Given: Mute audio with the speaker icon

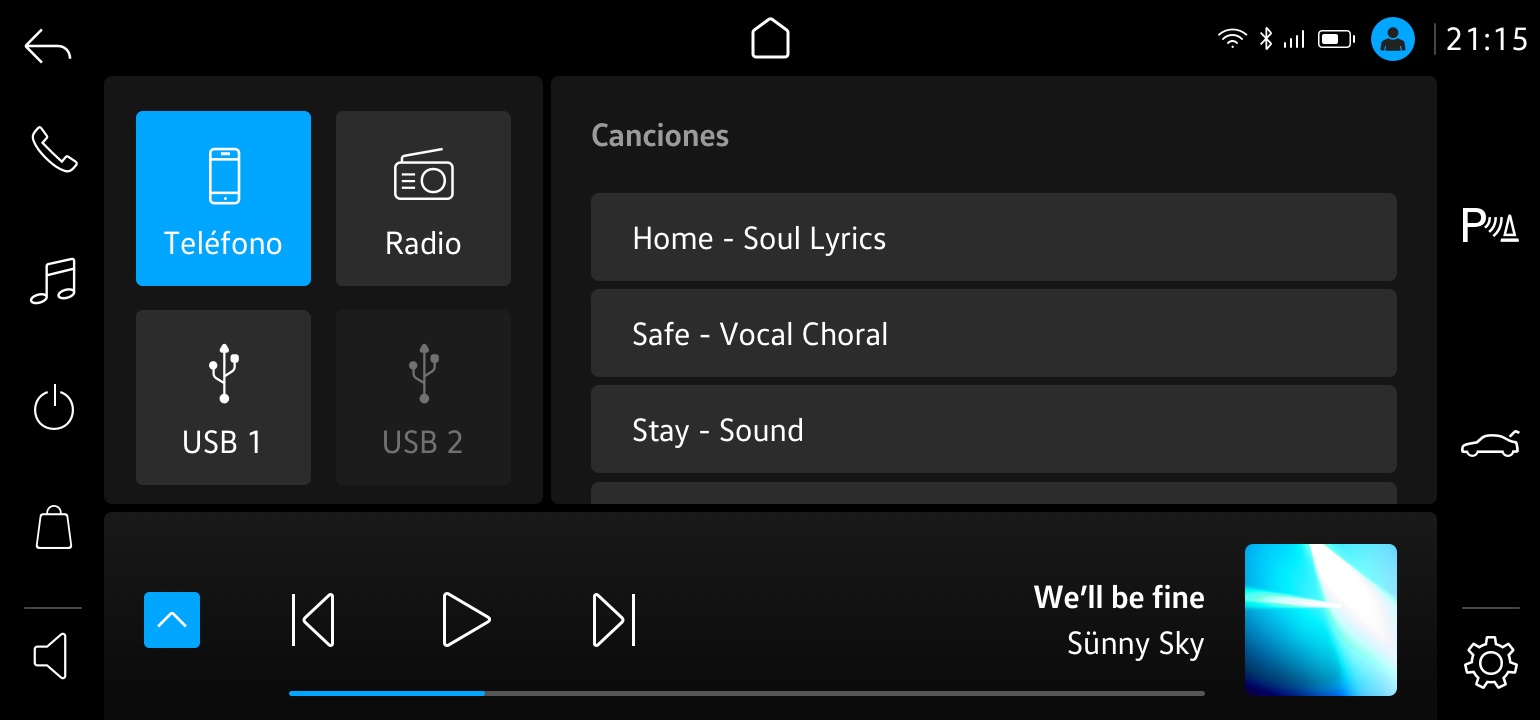Looking at the screenshot, I should [52, 656].
